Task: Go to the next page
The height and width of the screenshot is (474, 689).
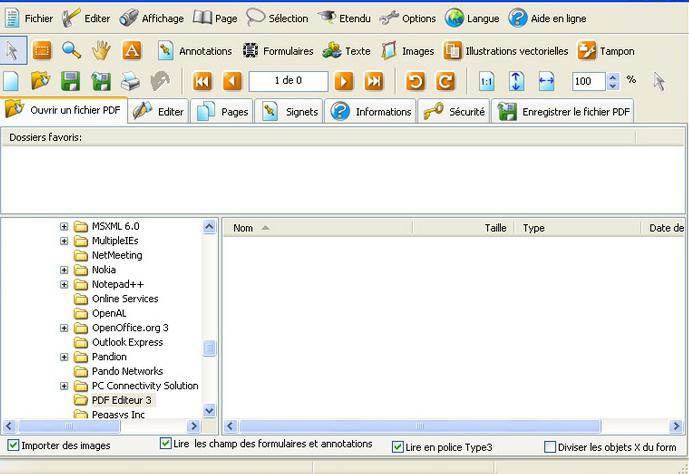Action: (x=344, y=81)
